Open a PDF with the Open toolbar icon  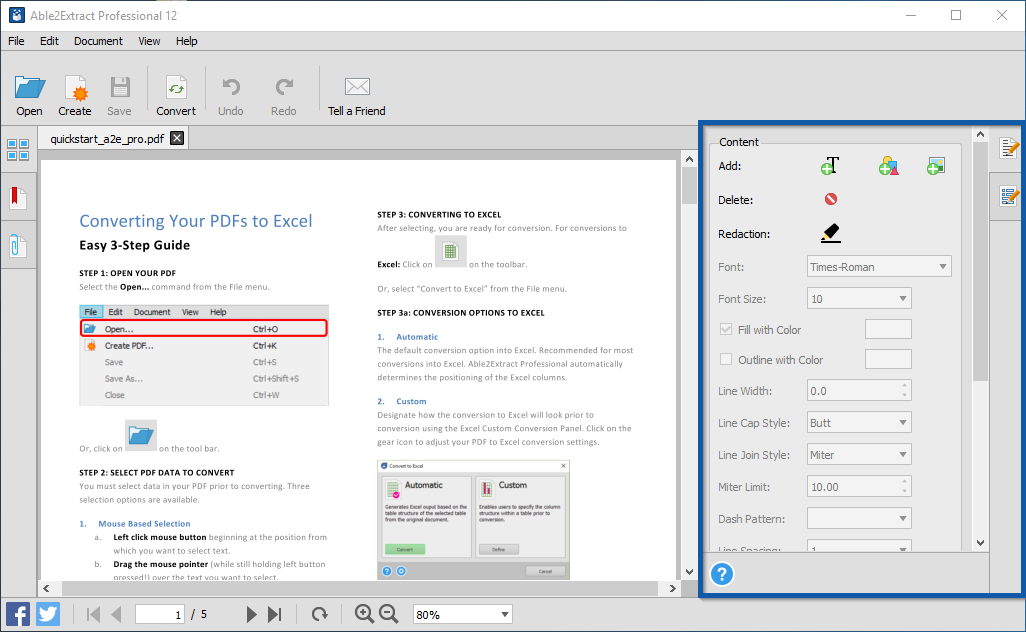(x=29, y=88)
